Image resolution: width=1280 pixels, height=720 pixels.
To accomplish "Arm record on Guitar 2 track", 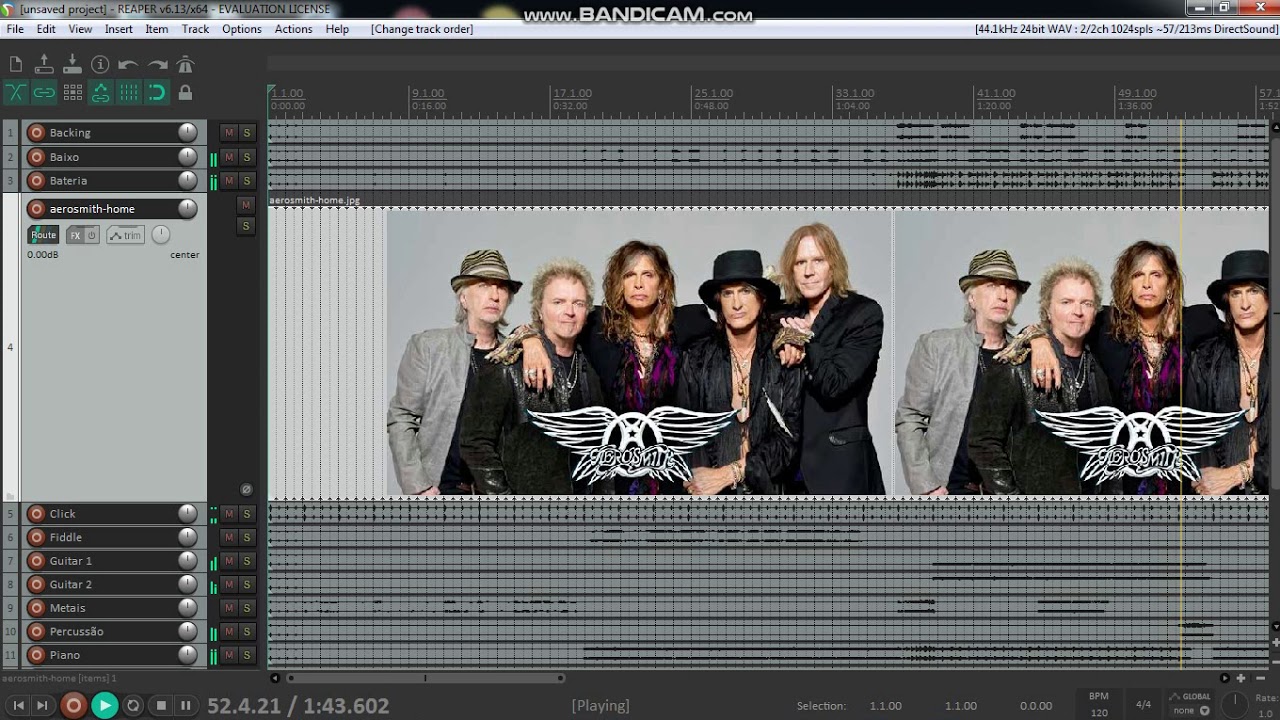I will pyautogui.click(x=36, y=584).
